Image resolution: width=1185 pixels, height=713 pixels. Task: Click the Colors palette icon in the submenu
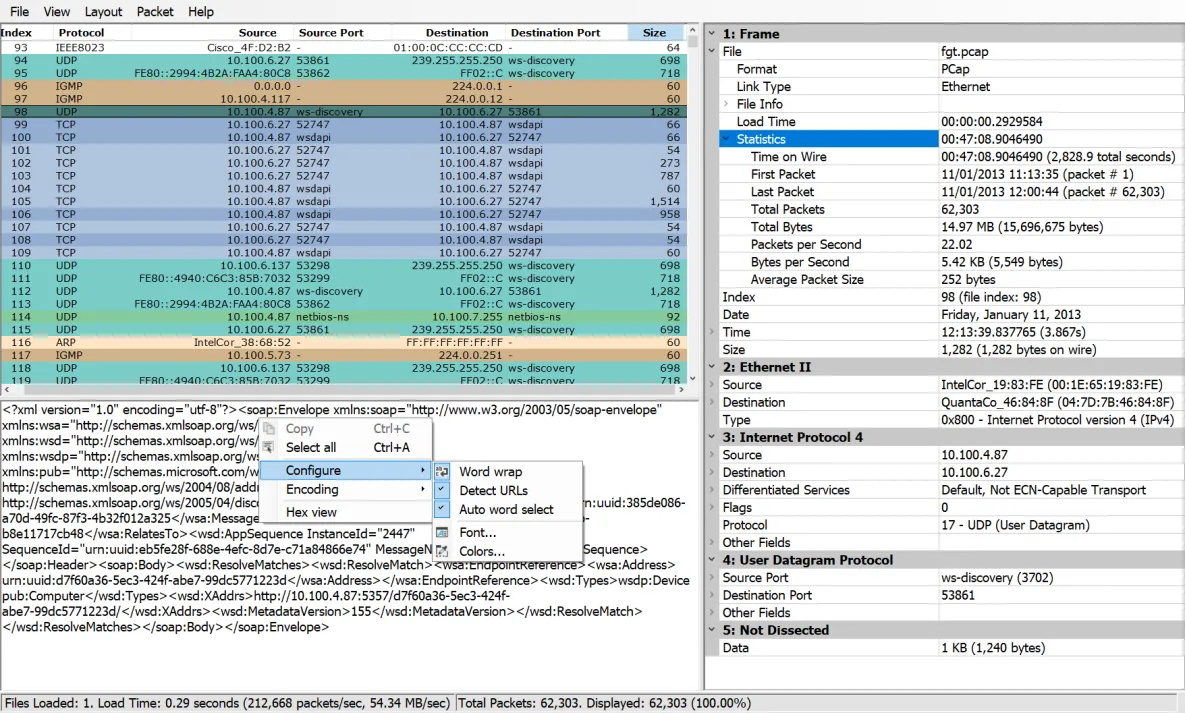[x=442, y=551]
